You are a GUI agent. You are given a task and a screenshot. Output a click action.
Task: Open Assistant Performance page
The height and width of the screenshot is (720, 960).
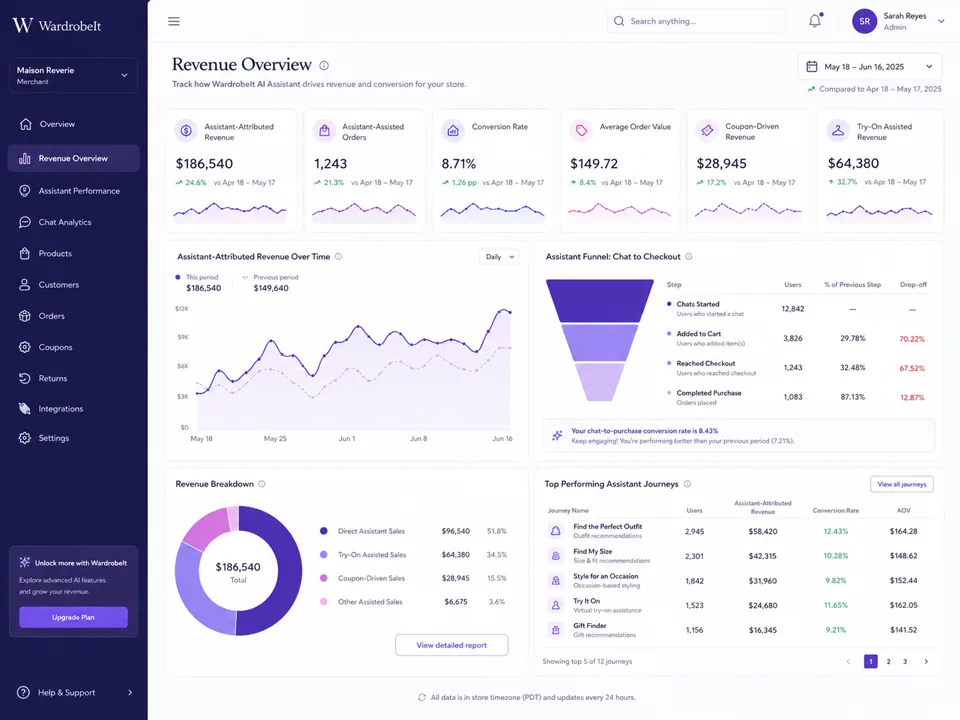73,191
